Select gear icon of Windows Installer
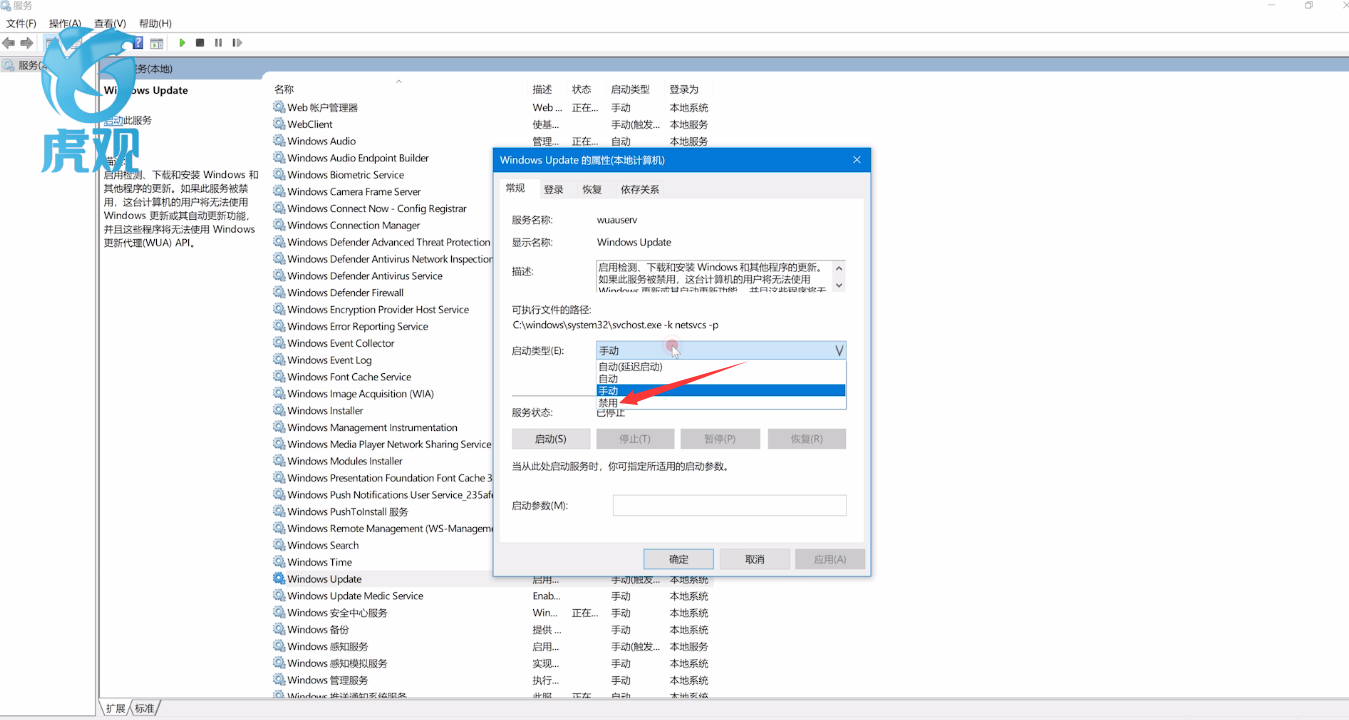The height and width of the screenshot is (720, 1349). (279, 411)
